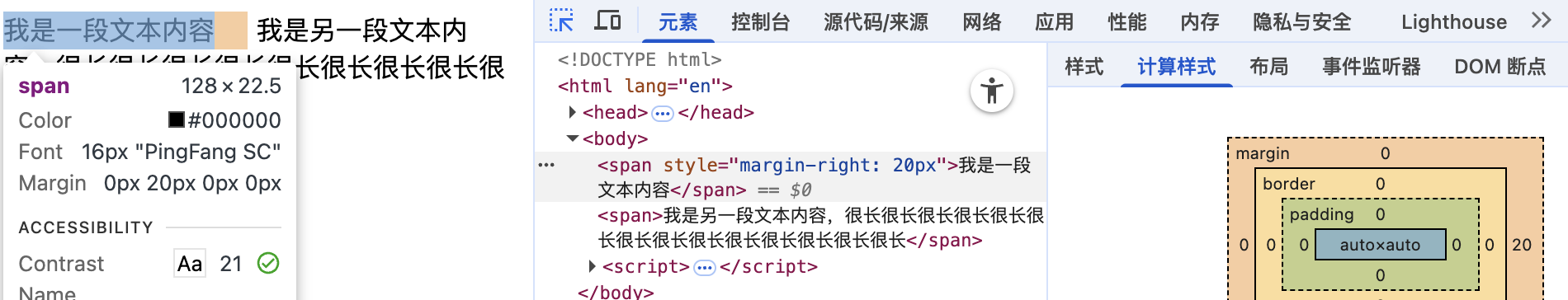This screenshot has width=1568, height=300.
Task: Click the border top value 0 in box model
Action: pos(1380,184)
